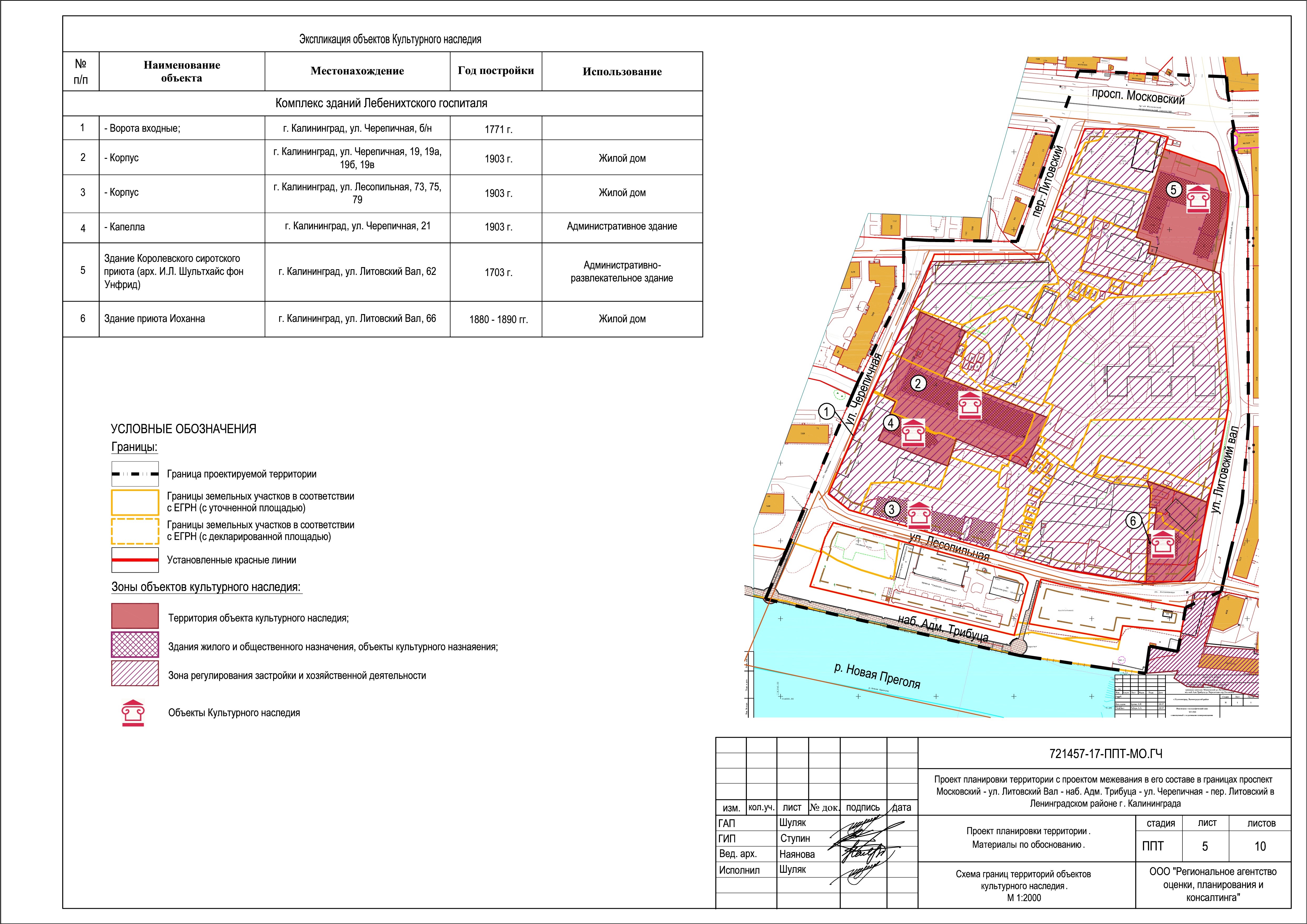Click heritage icon beside map marker 5
This screenshot has height=924, width=1307.
1198,199
